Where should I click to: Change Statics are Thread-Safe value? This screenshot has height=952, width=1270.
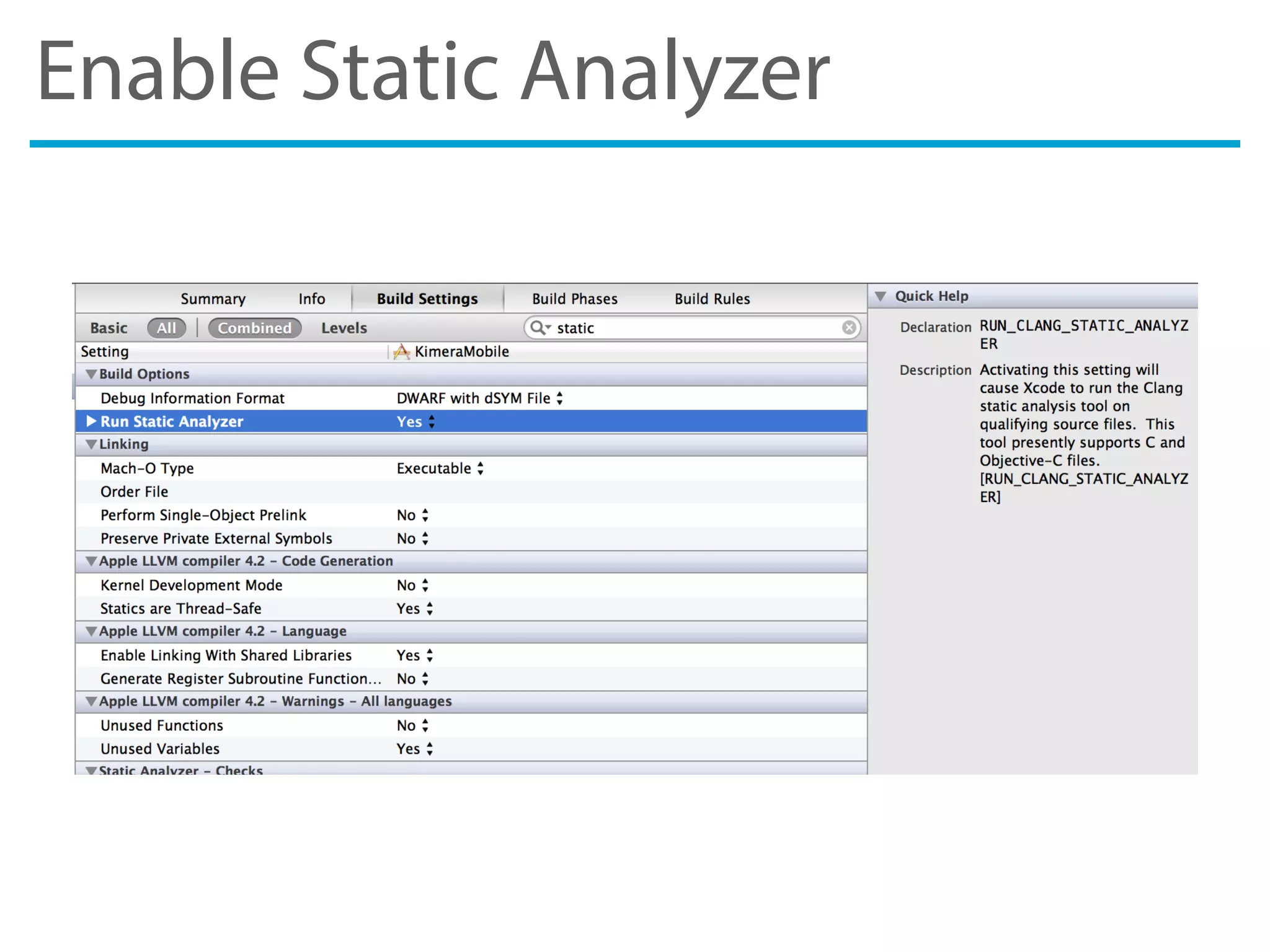[x=415, y=609]
